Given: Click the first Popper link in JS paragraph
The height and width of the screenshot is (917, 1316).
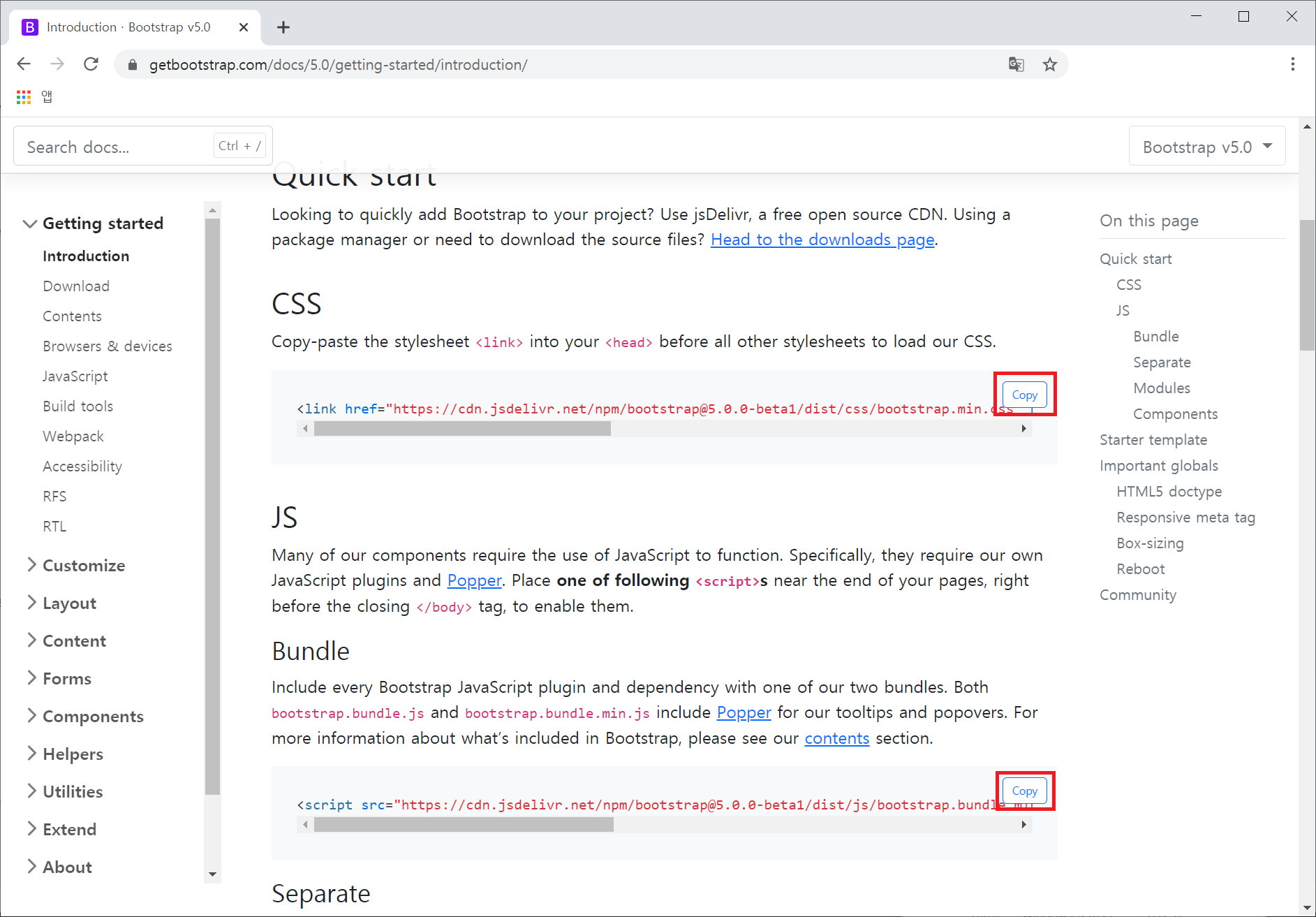Looking at the screenshot, I should [x=475, y=580].
